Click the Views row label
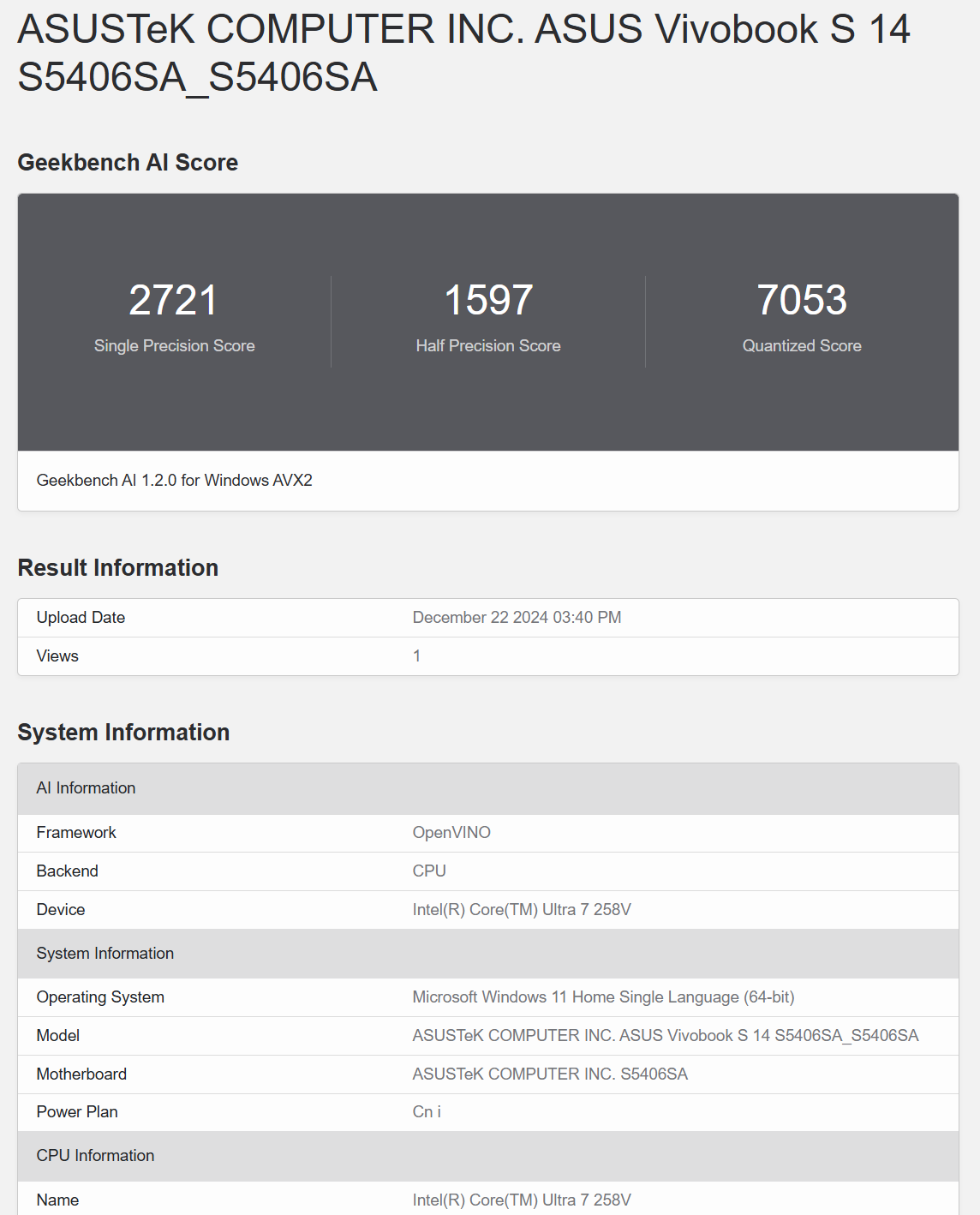The height and width of the screenshot is (1215, 980). [x=57, y=656]
